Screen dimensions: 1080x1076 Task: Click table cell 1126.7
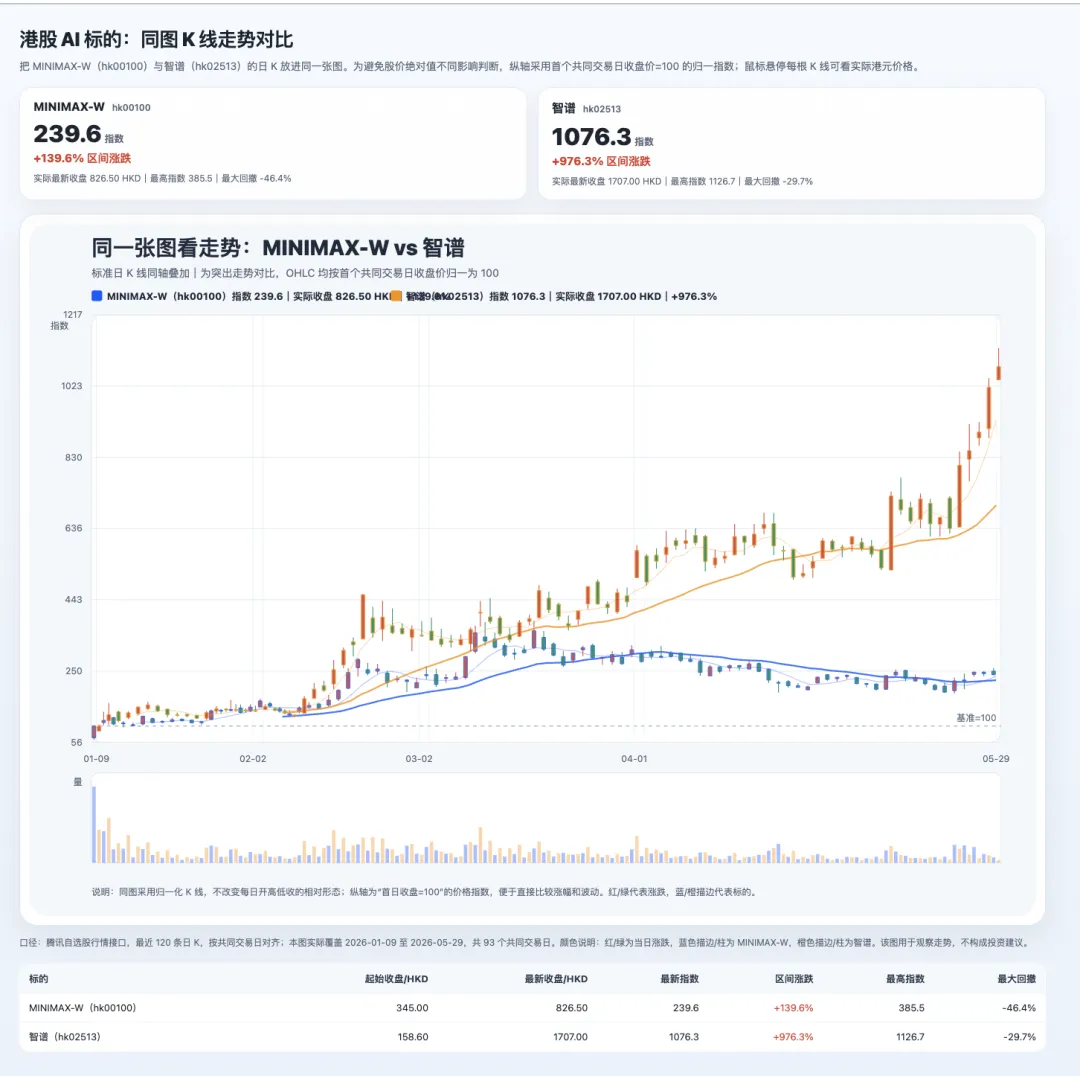910,1037
